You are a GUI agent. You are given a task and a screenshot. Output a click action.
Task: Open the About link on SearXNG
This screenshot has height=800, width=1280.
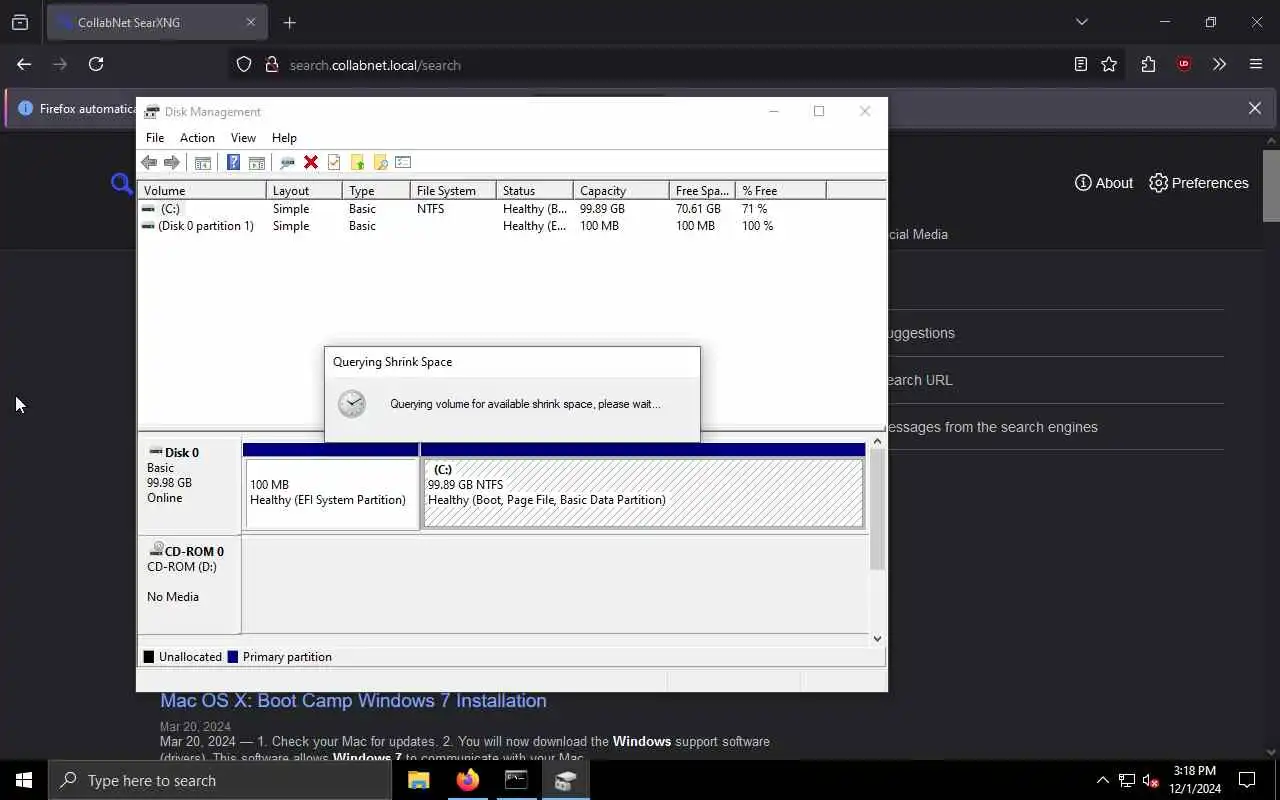tap(1104, 183)
